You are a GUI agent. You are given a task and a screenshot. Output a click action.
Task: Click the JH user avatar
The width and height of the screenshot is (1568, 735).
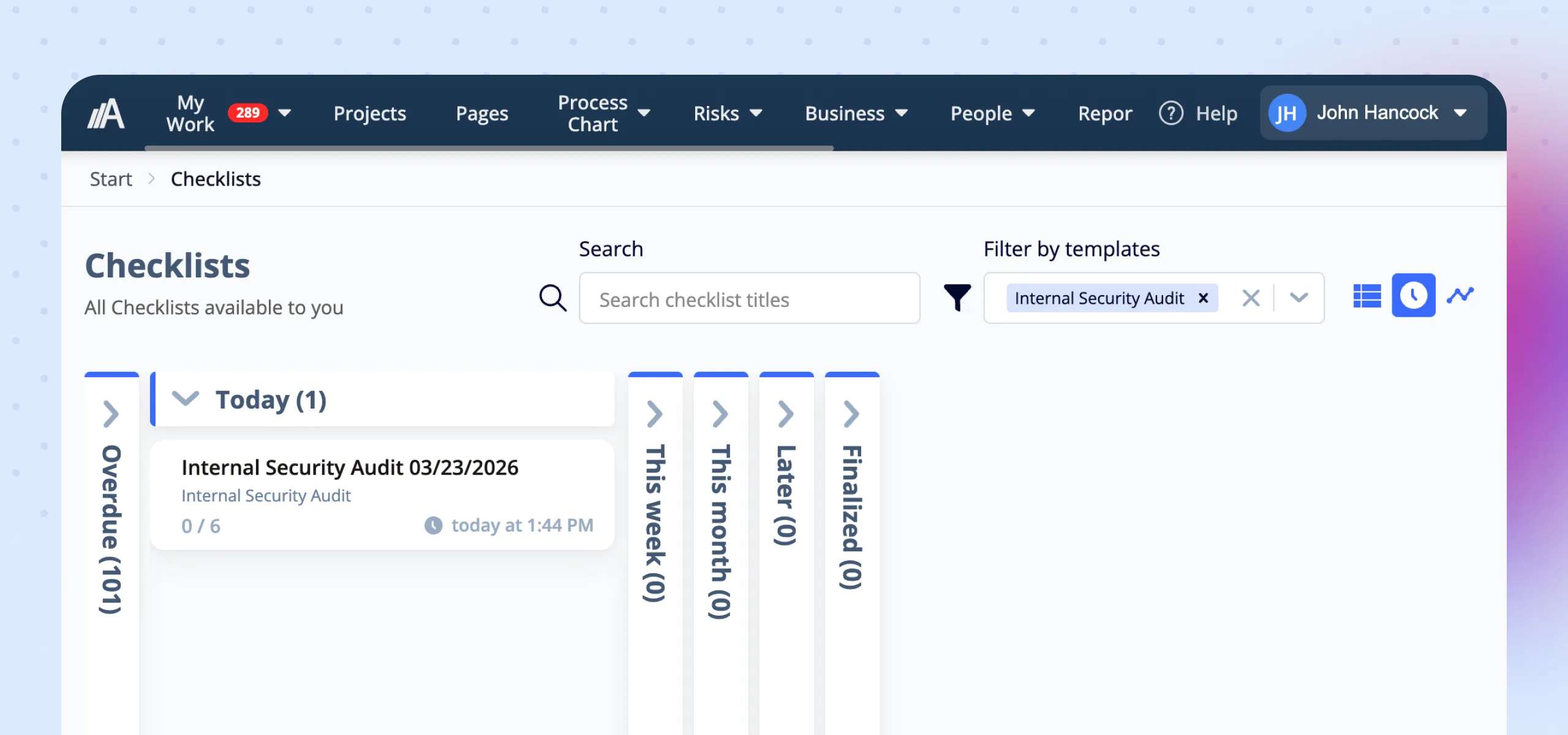point(1286,113)
